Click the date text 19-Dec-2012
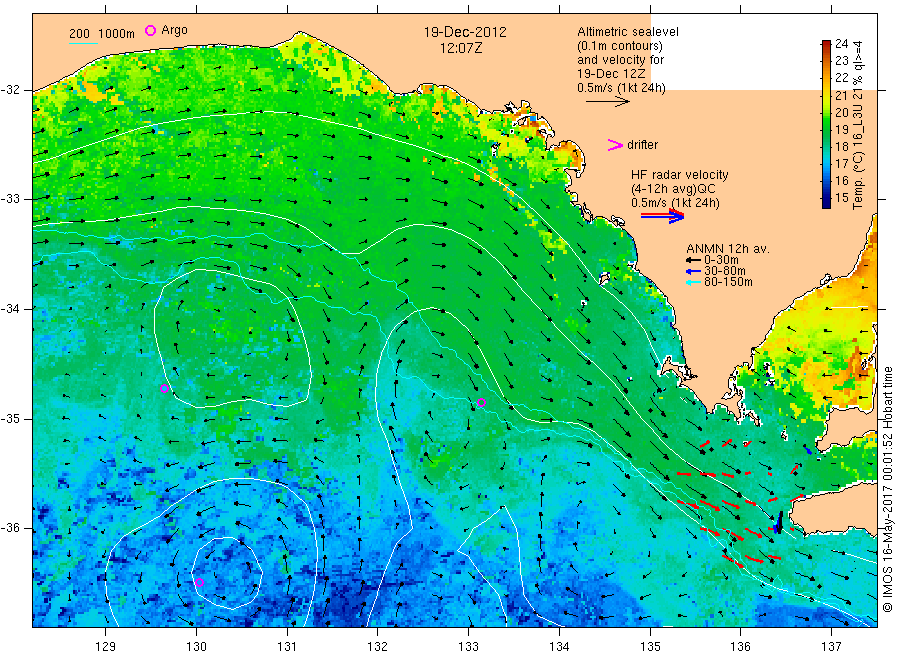The image size is (900, 660). 465,32
